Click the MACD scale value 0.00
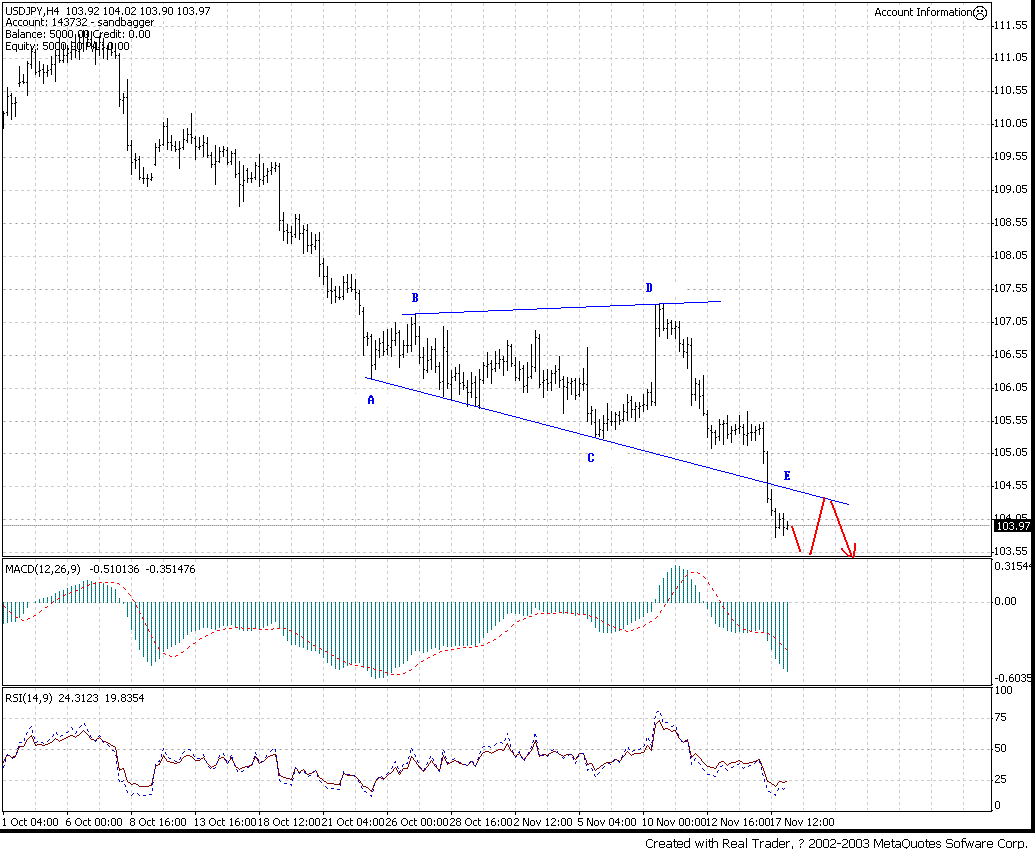 [1005, 601]
